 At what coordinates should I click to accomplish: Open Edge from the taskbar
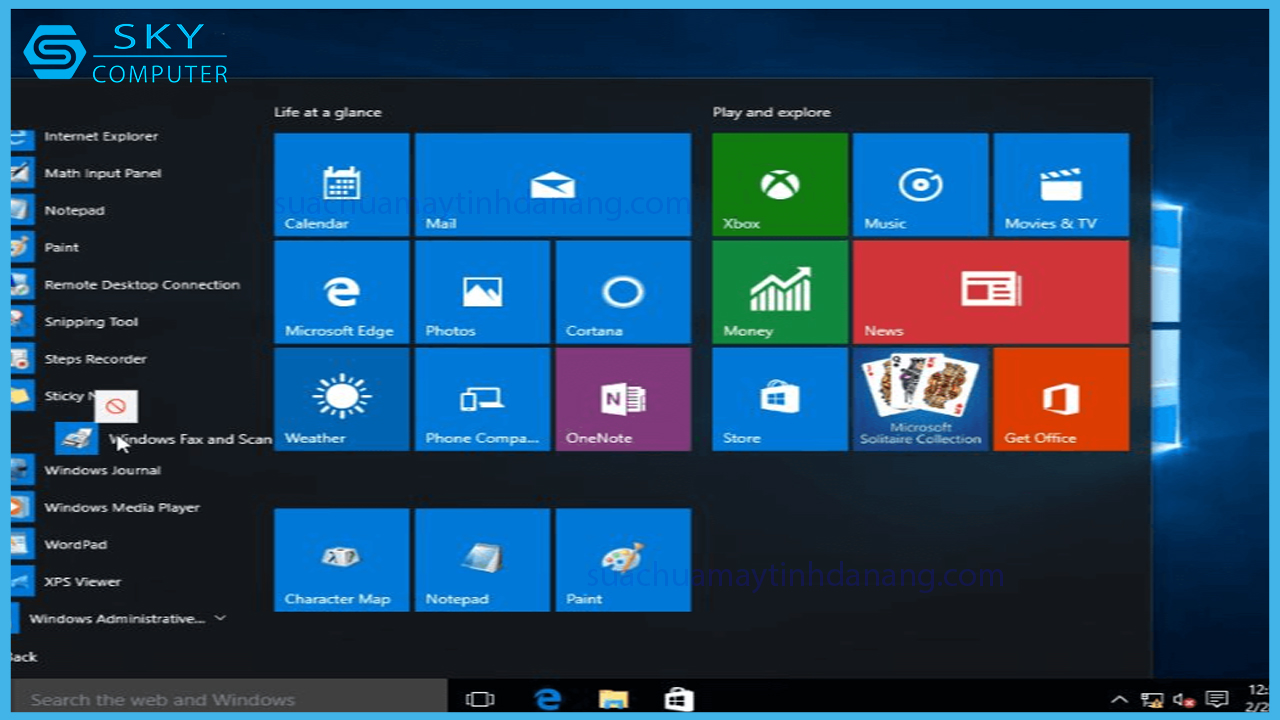pyautogui.click(x=547, y=699)
